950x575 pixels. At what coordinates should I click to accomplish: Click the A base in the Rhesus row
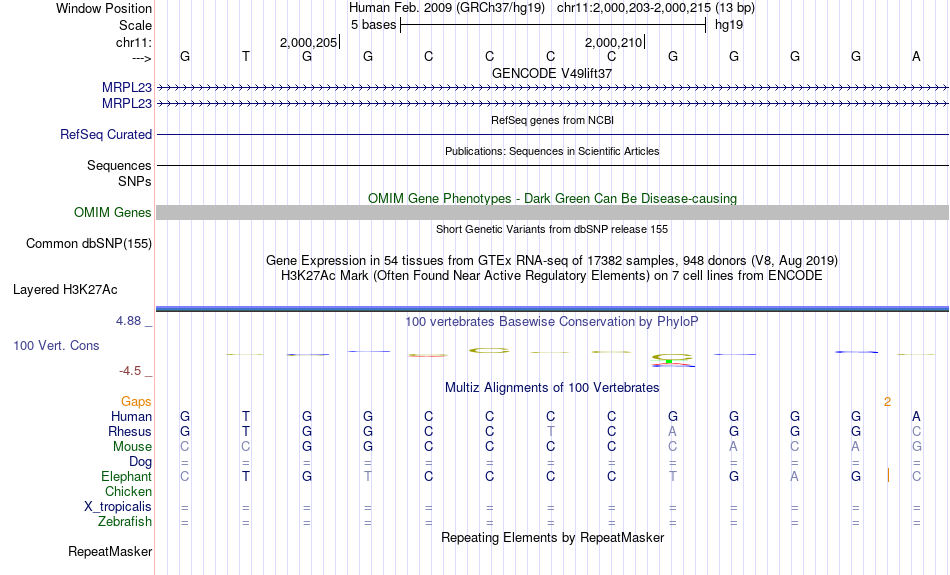click(673, 431)
